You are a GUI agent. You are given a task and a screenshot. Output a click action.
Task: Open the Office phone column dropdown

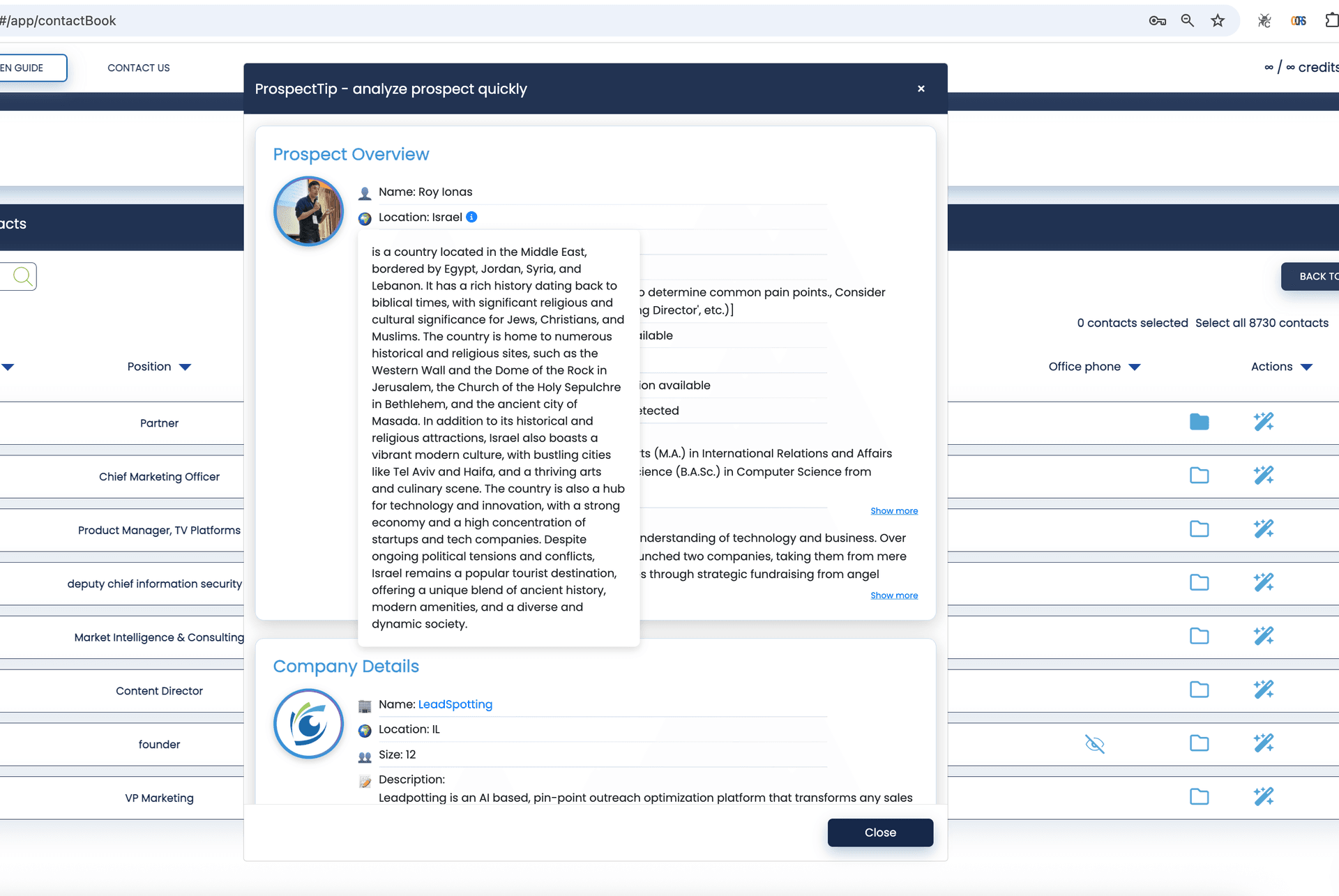coord(1135,367)
